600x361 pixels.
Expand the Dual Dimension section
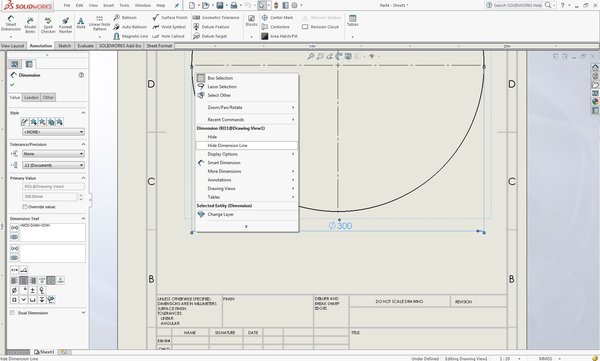pyautogui.click(x=83, y=313)
